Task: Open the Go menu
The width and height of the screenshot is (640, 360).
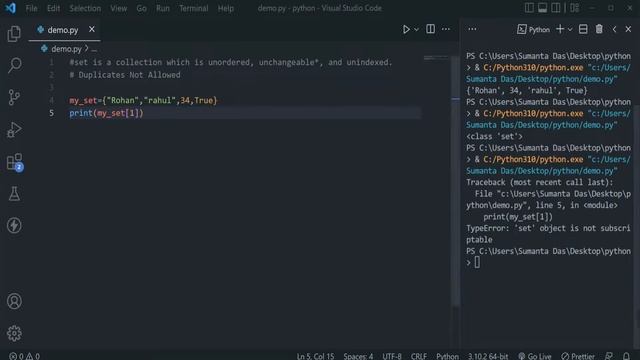Action: (x=141, y=8)
